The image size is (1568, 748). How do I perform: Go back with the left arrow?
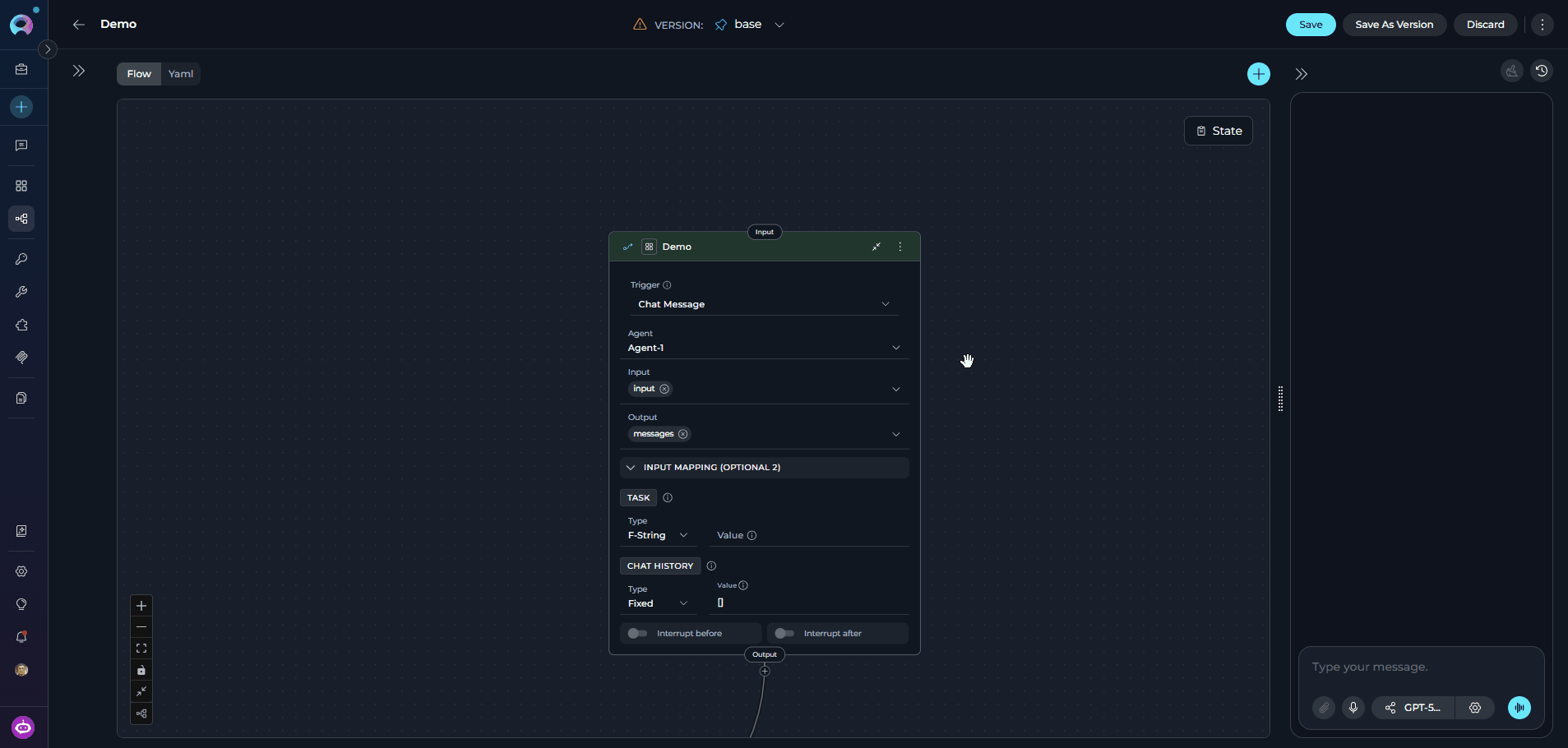click(x=79, y=25)
